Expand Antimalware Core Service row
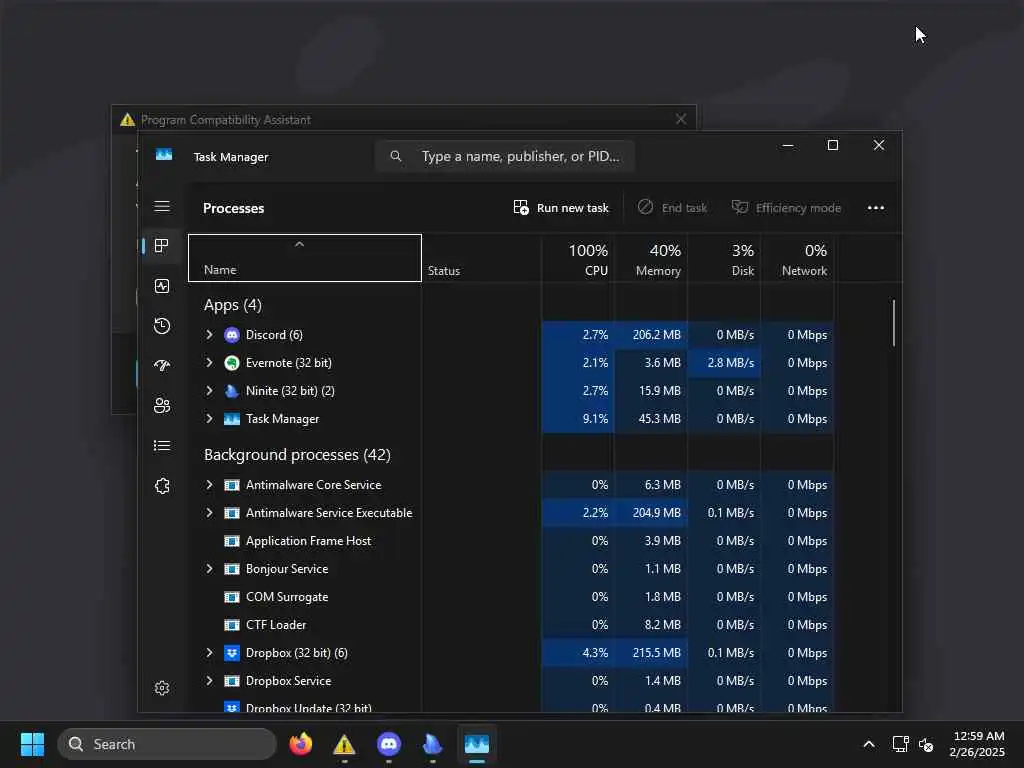The width and height of the screenshot is (1024, 768). point(209,485)
